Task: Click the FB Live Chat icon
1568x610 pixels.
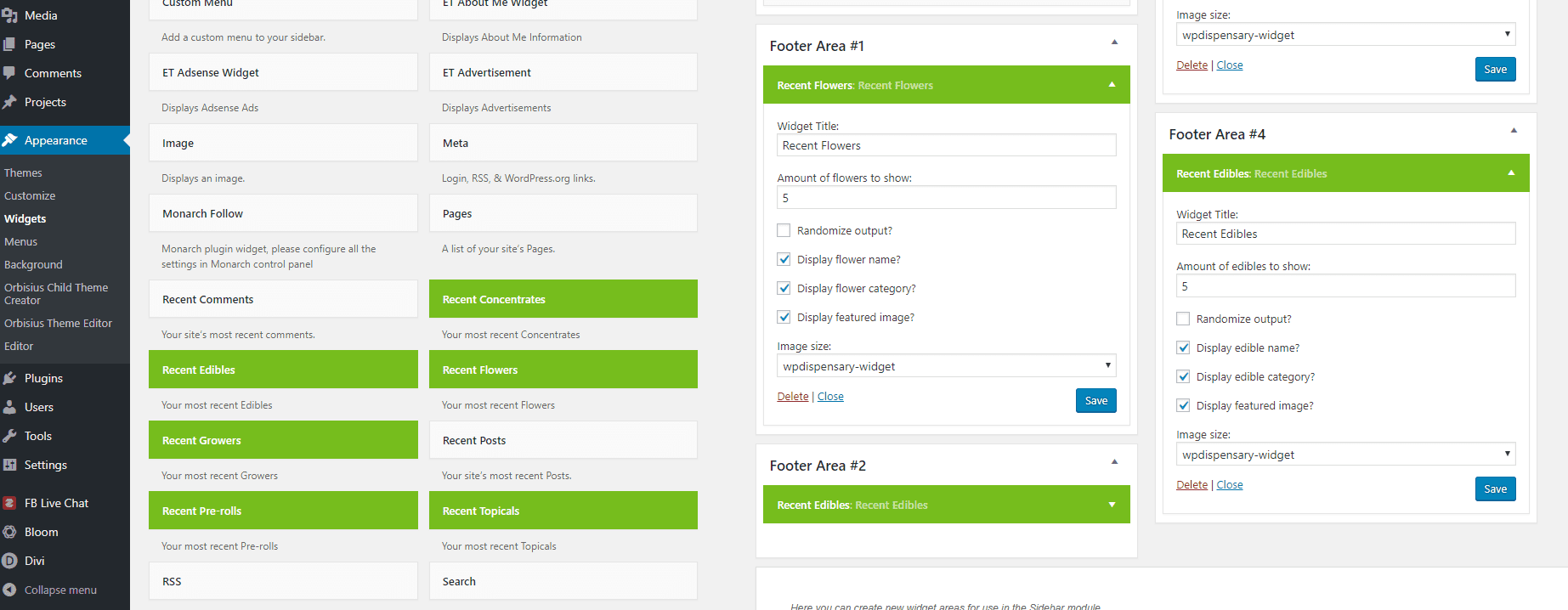Action: (9, 503)
